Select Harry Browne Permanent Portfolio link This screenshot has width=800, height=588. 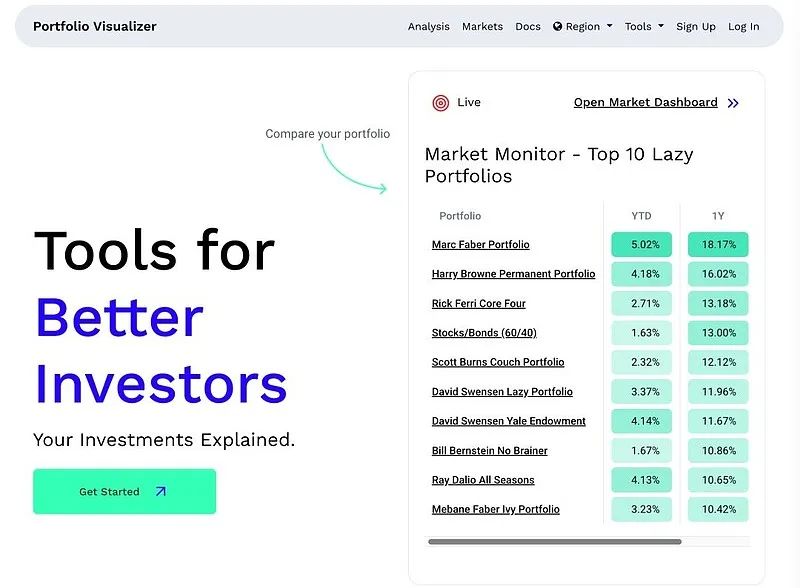point(513,274)
